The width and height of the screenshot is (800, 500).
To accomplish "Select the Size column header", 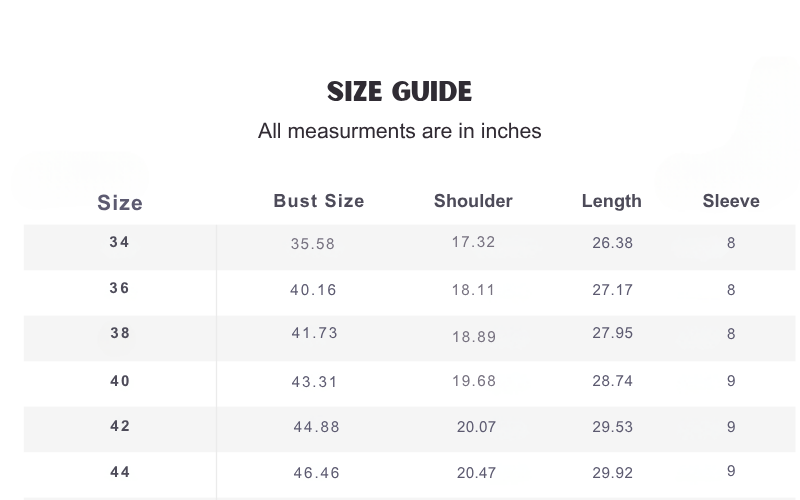I will point(120,203).
